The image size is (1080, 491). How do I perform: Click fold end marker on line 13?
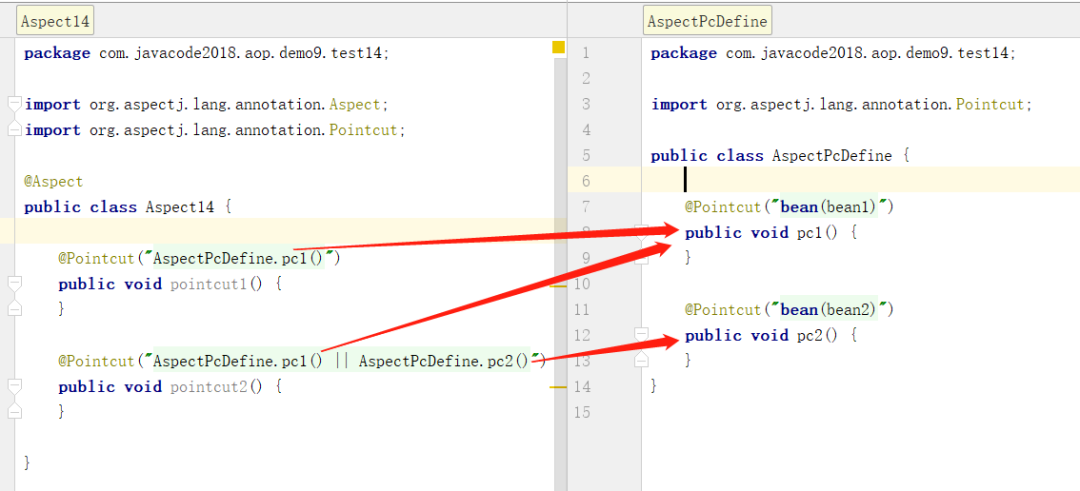(x=641, y=359)
